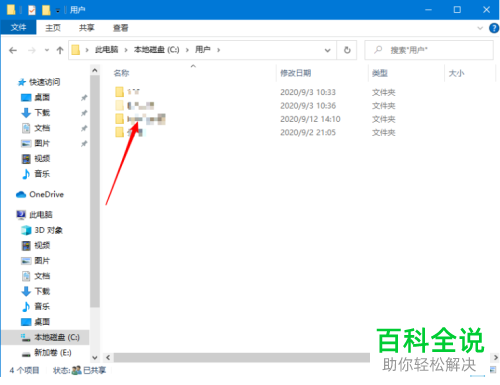Open the 文件 ribbon tab

pos(18,27)
